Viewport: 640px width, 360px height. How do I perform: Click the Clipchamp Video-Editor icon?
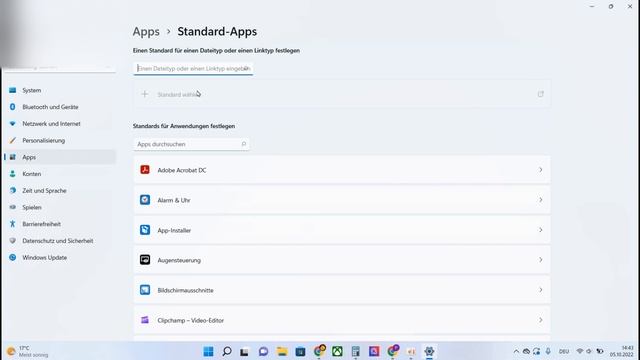tap(145, 320)
